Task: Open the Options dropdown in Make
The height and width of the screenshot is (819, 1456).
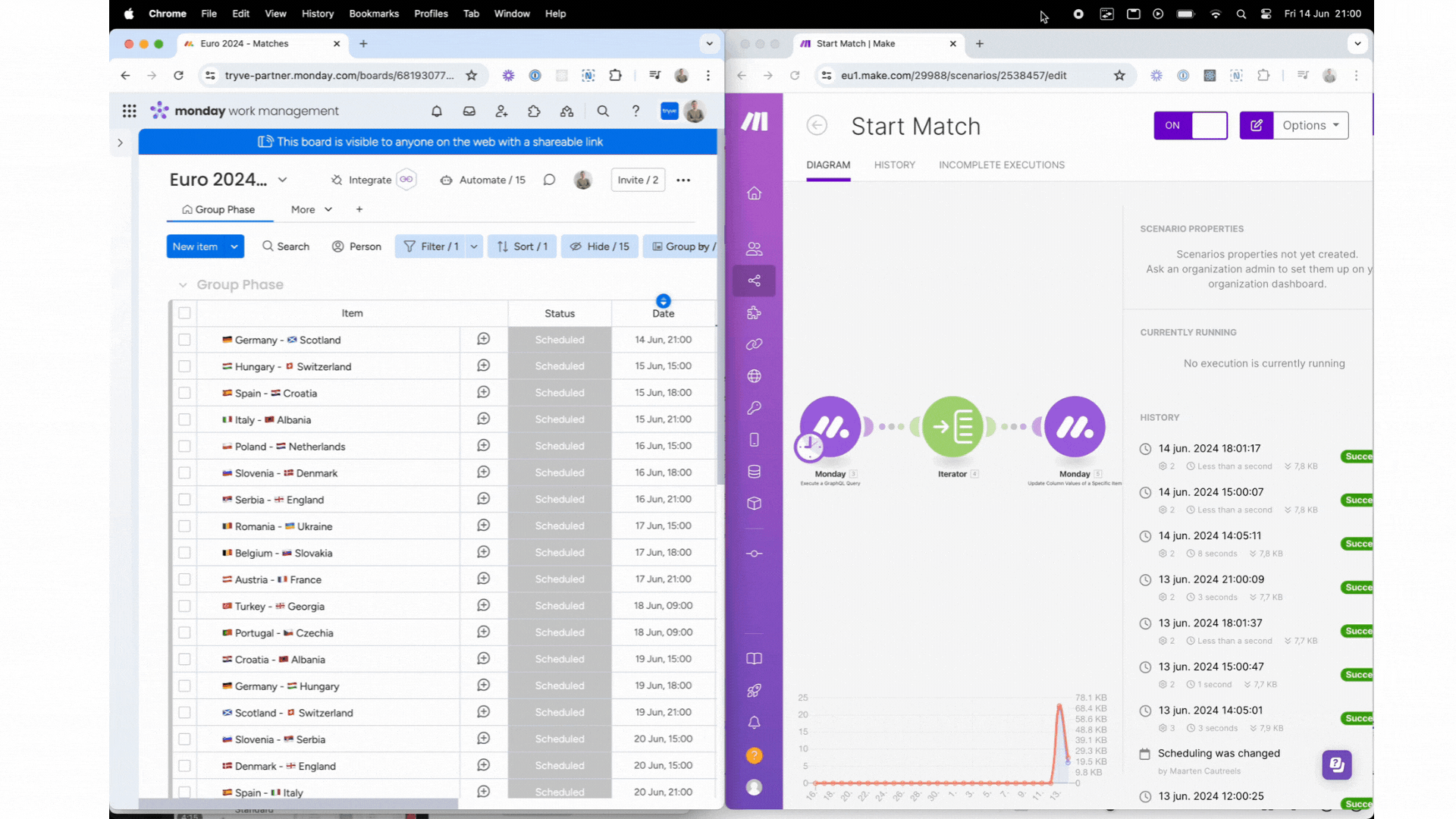Action: (x=1310, y=125)
